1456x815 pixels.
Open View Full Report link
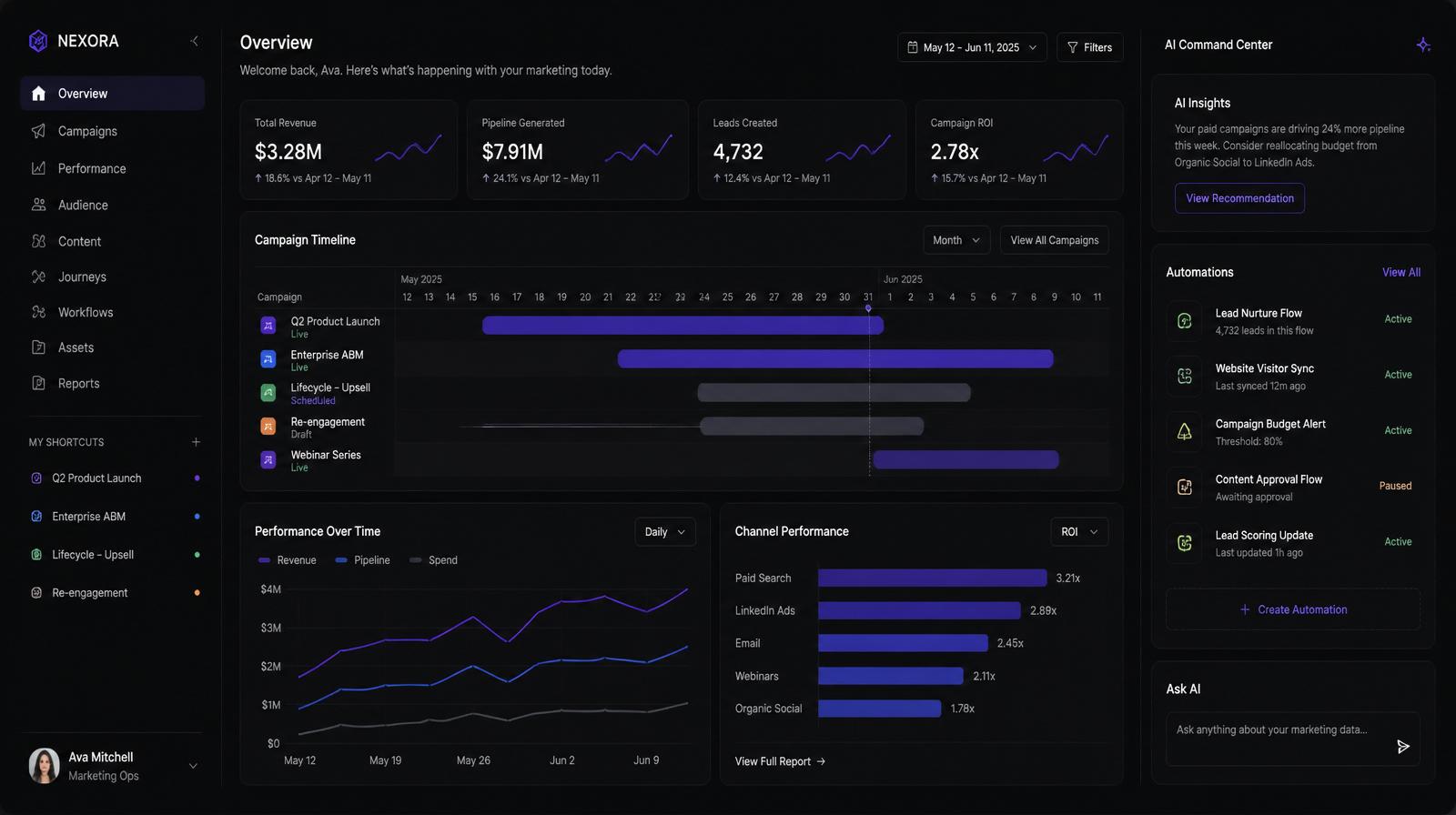pos(780,761)
